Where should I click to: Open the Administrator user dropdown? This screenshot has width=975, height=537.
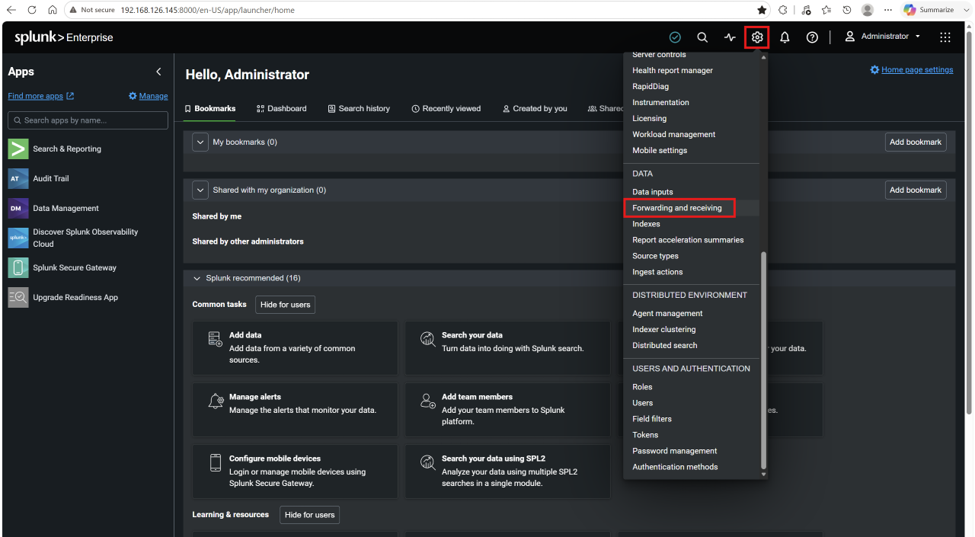pos(882,37)
